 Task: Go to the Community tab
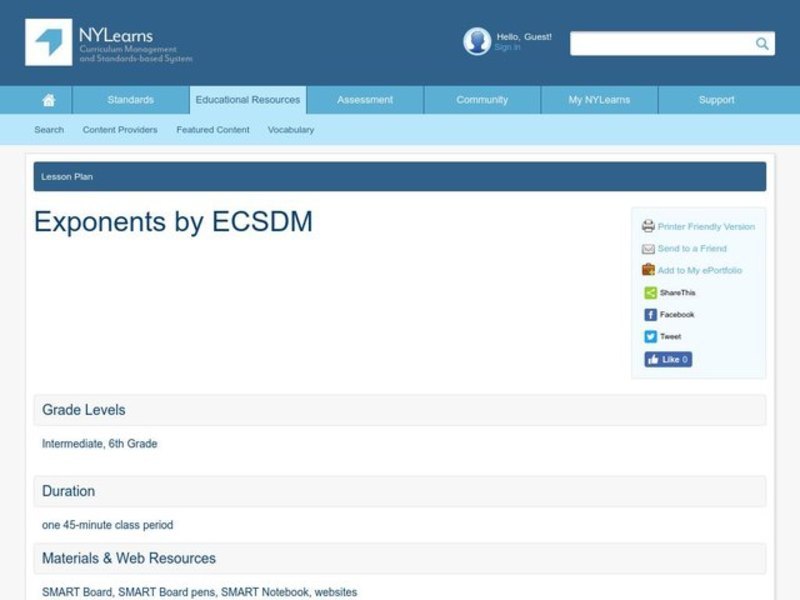pyautogui.click(x=482, y=100)
